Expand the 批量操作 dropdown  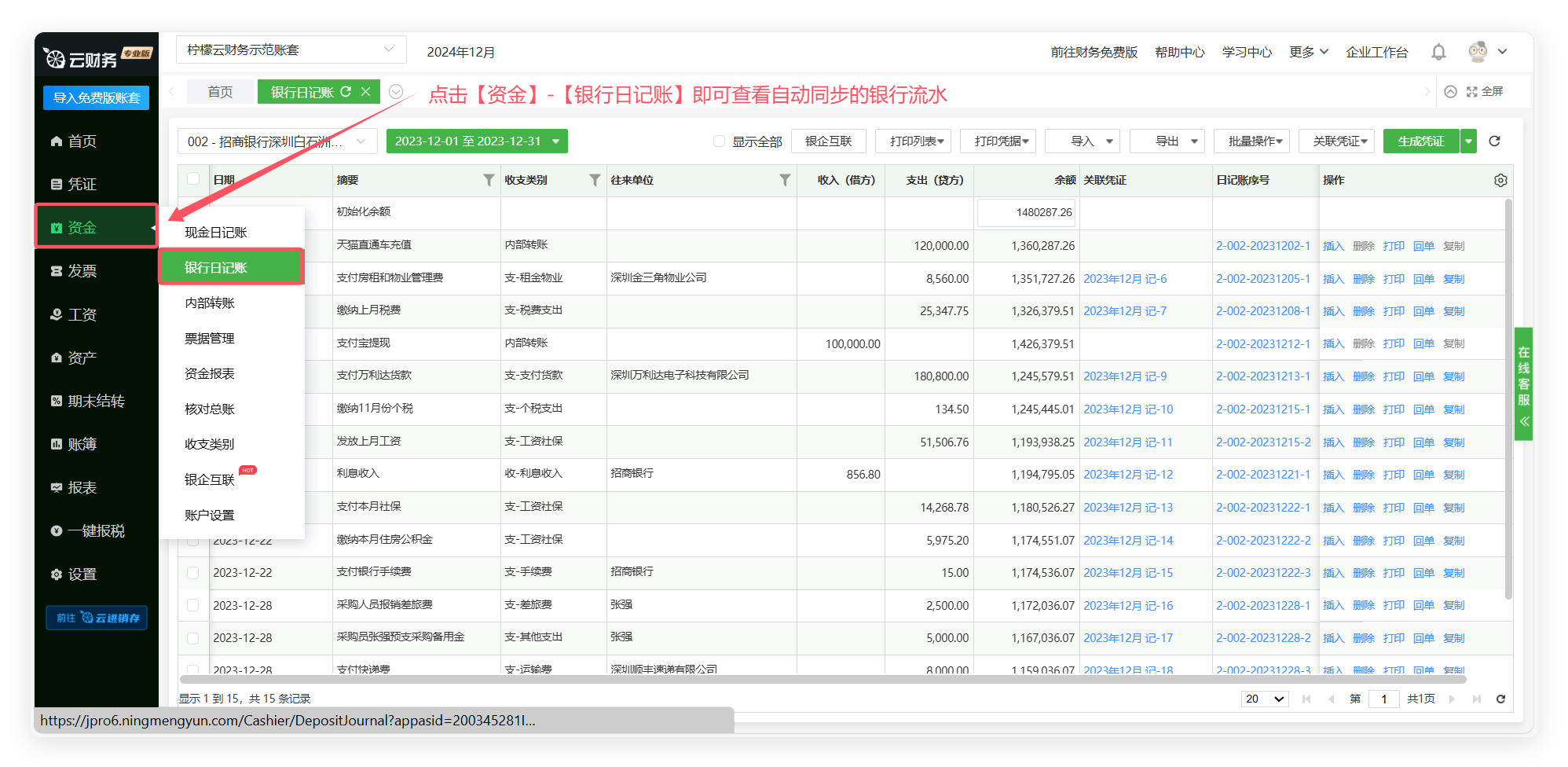(1255, 141)
